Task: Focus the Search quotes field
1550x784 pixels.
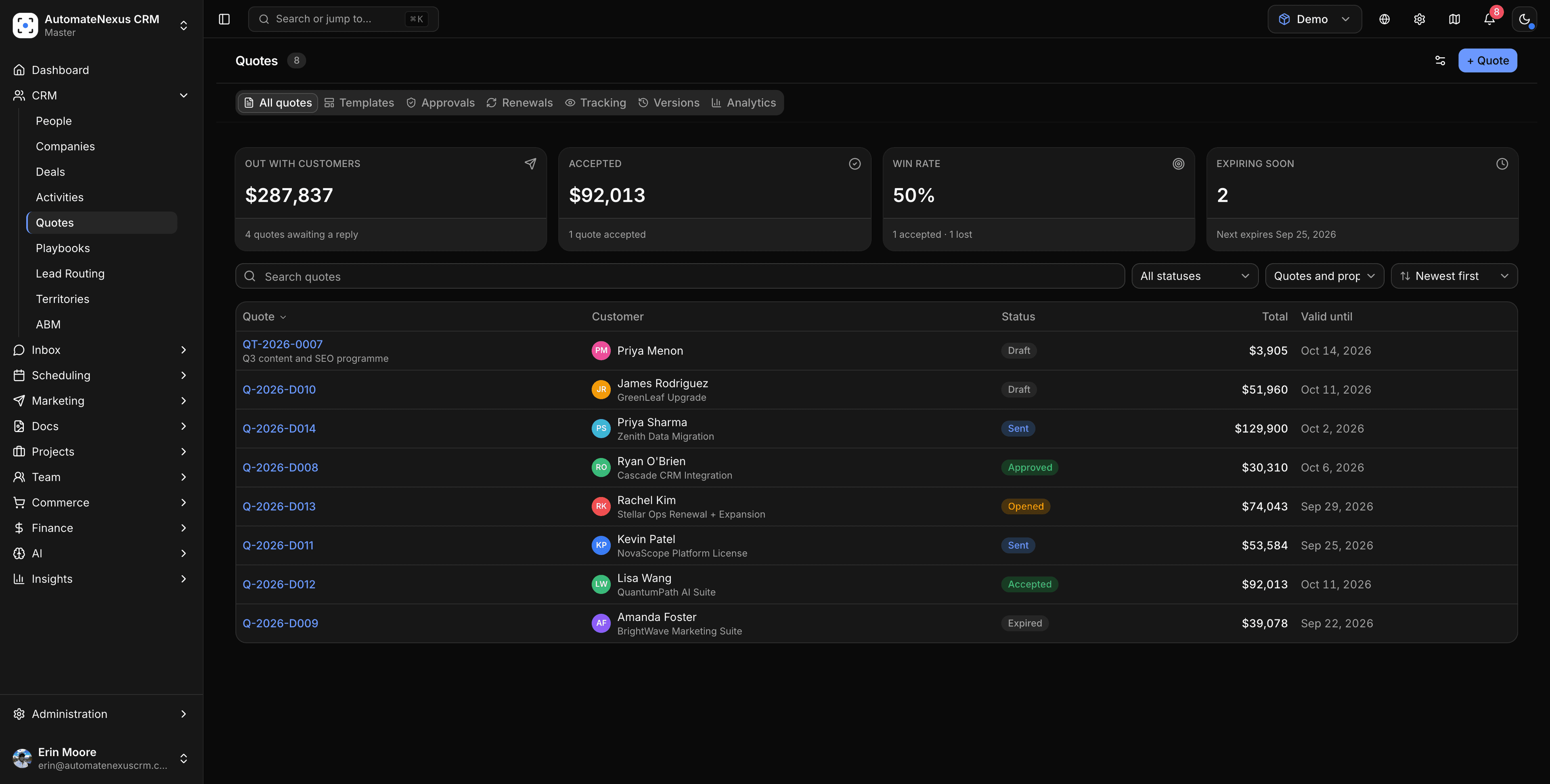Action: point(680,276)
